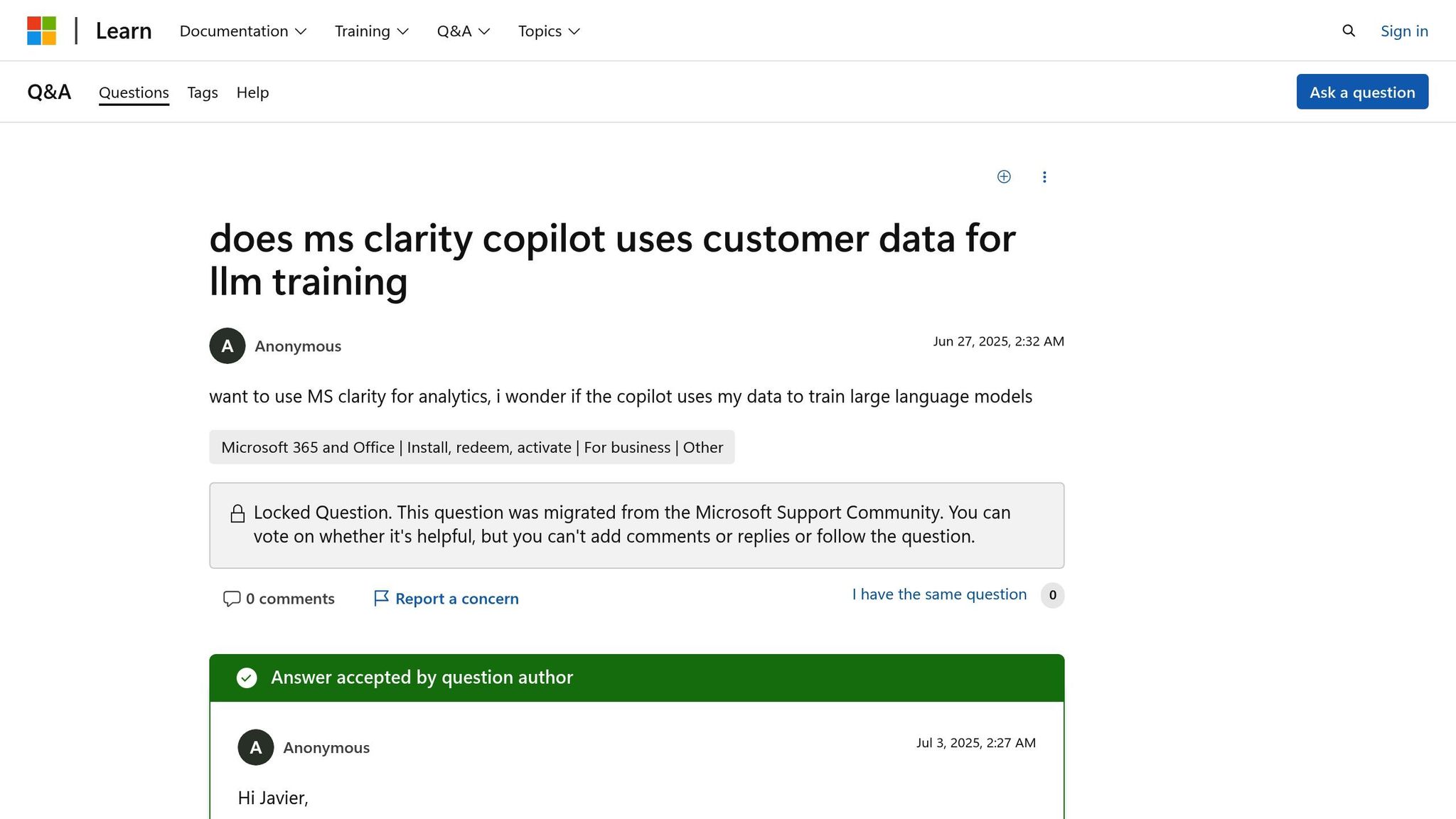This screenshot has width=1456, height=819.
Task: Go to the Help tab
Action: pos(252,92)
